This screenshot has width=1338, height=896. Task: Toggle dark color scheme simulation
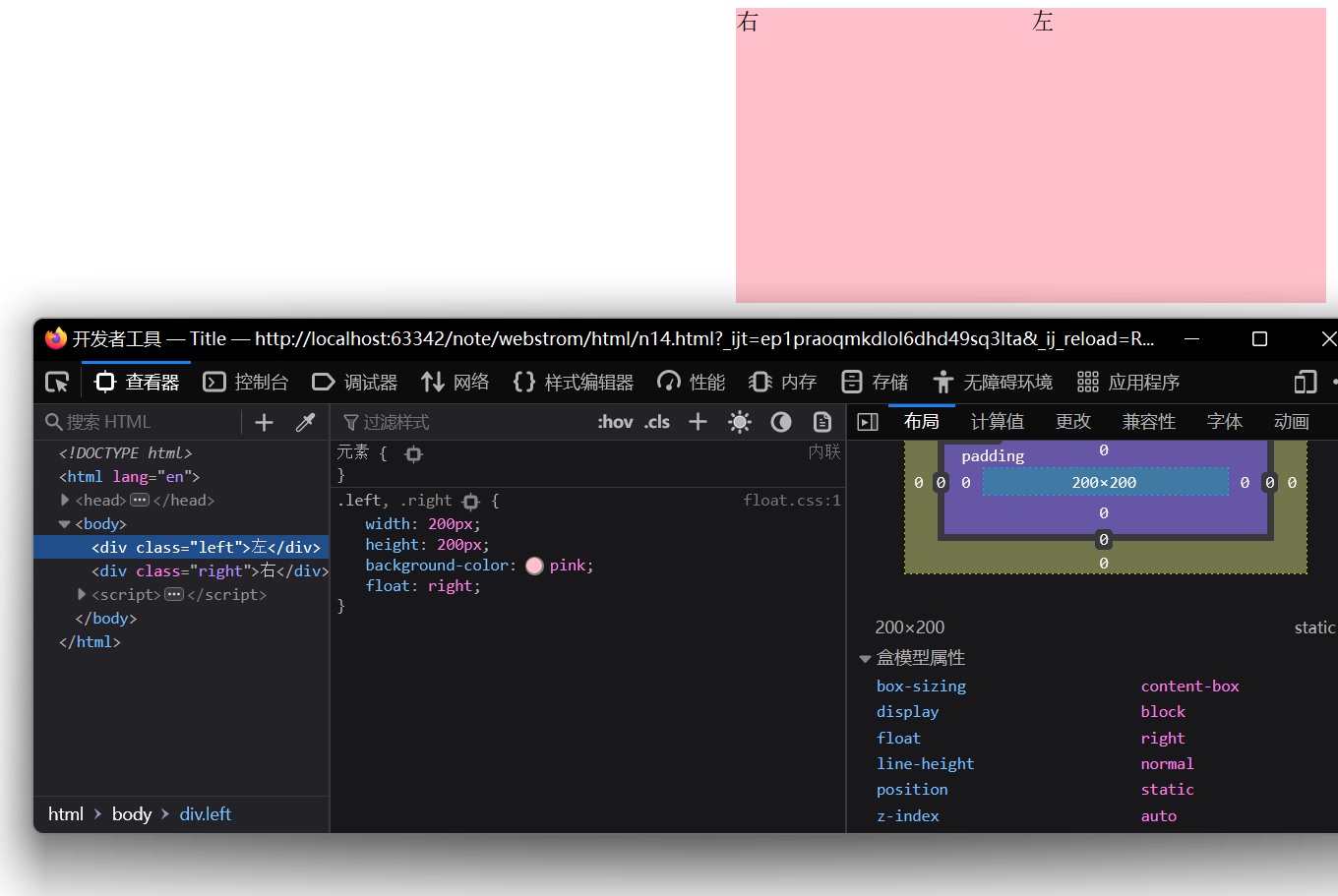(781, 422)
